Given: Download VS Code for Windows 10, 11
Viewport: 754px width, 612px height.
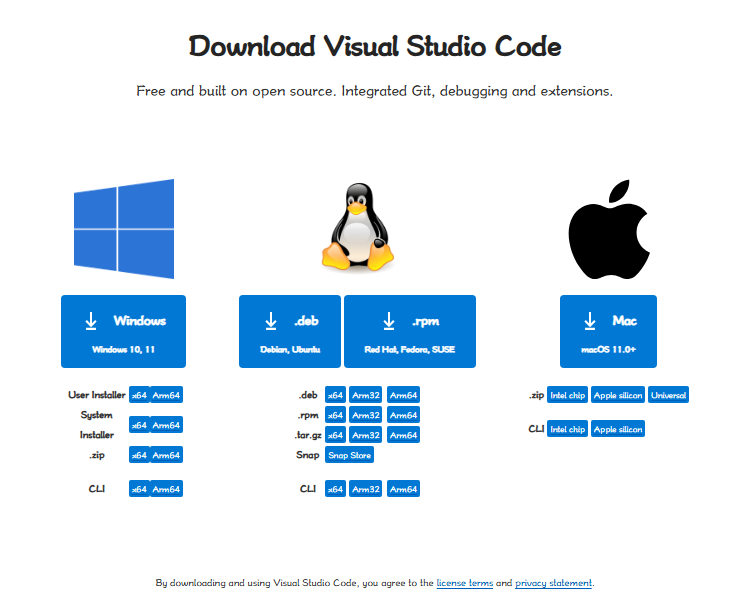Looking at the screenshot, I should click(124, 331).
